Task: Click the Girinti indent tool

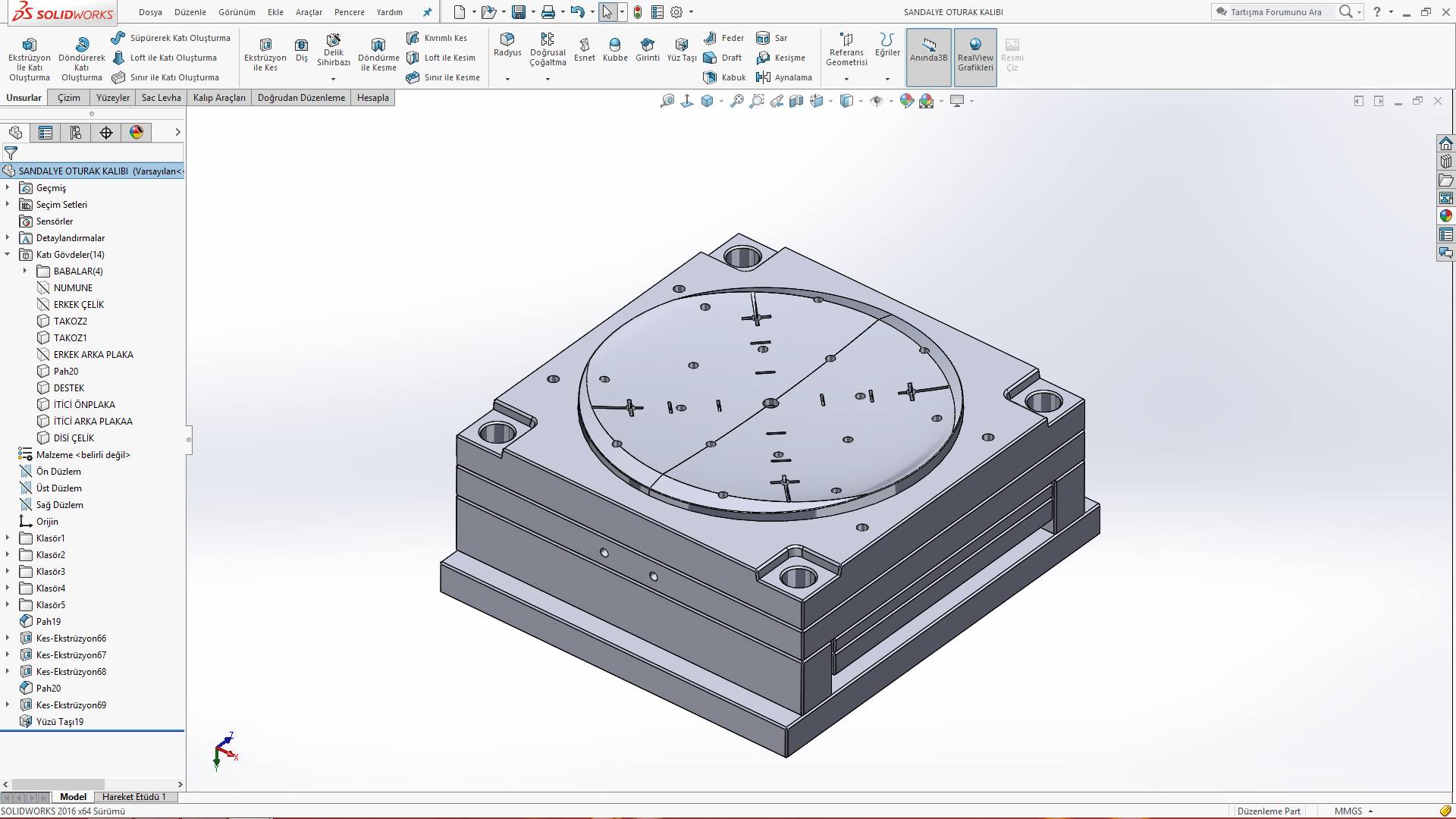Action: click(647, 50)
